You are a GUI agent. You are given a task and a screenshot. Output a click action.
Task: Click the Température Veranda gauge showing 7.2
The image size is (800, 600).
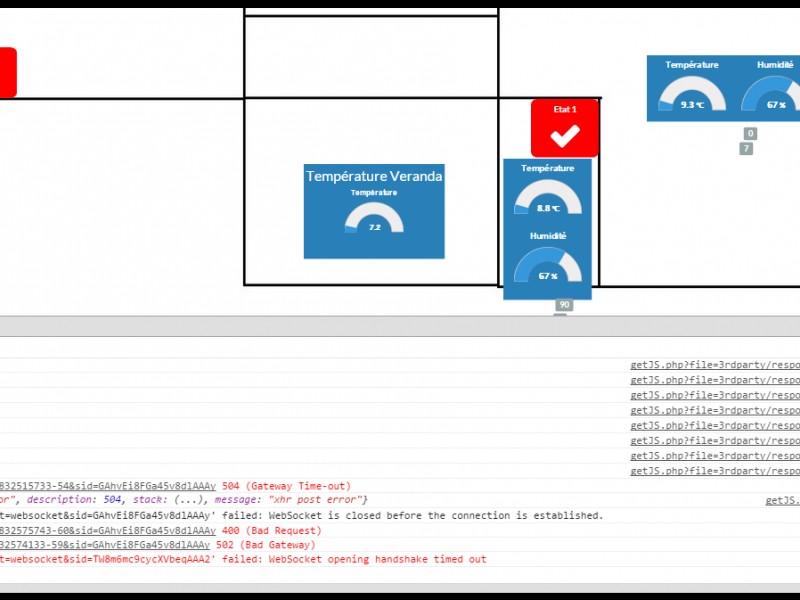pyautogui.click(x=374, y=219)
